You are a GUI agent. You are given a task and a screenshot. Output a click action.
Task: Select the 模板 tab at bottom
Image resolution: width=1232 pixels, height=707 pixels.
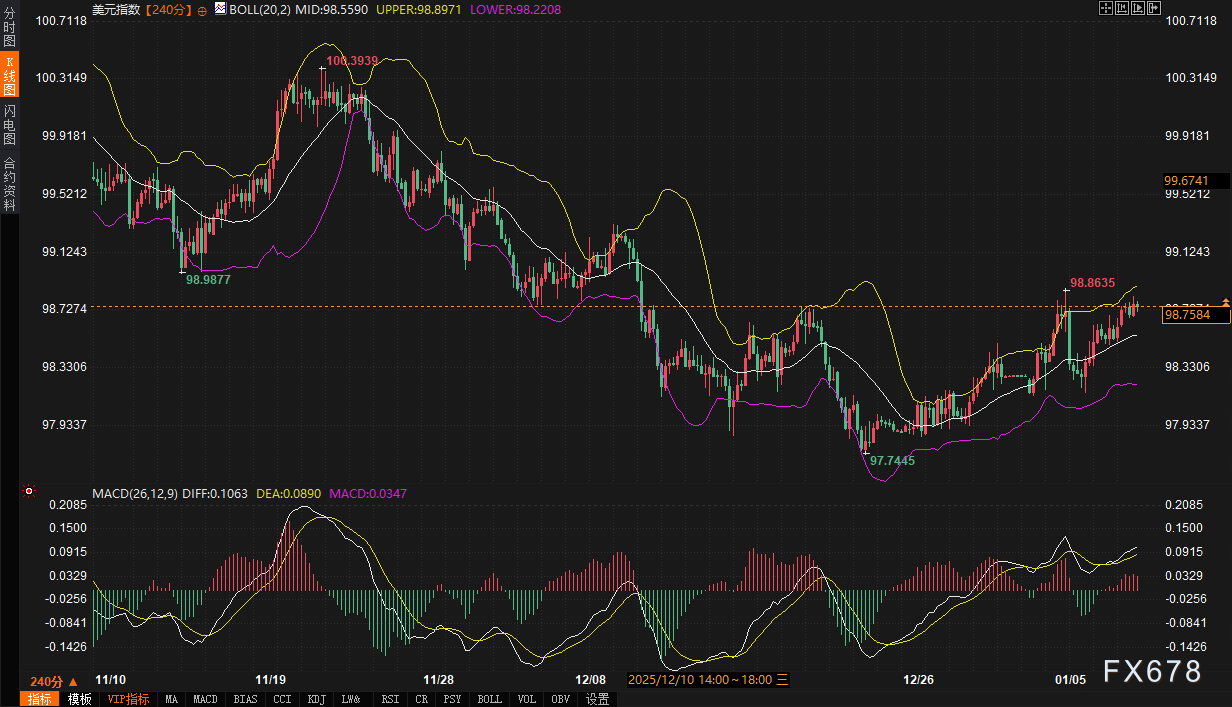[79, 699]
